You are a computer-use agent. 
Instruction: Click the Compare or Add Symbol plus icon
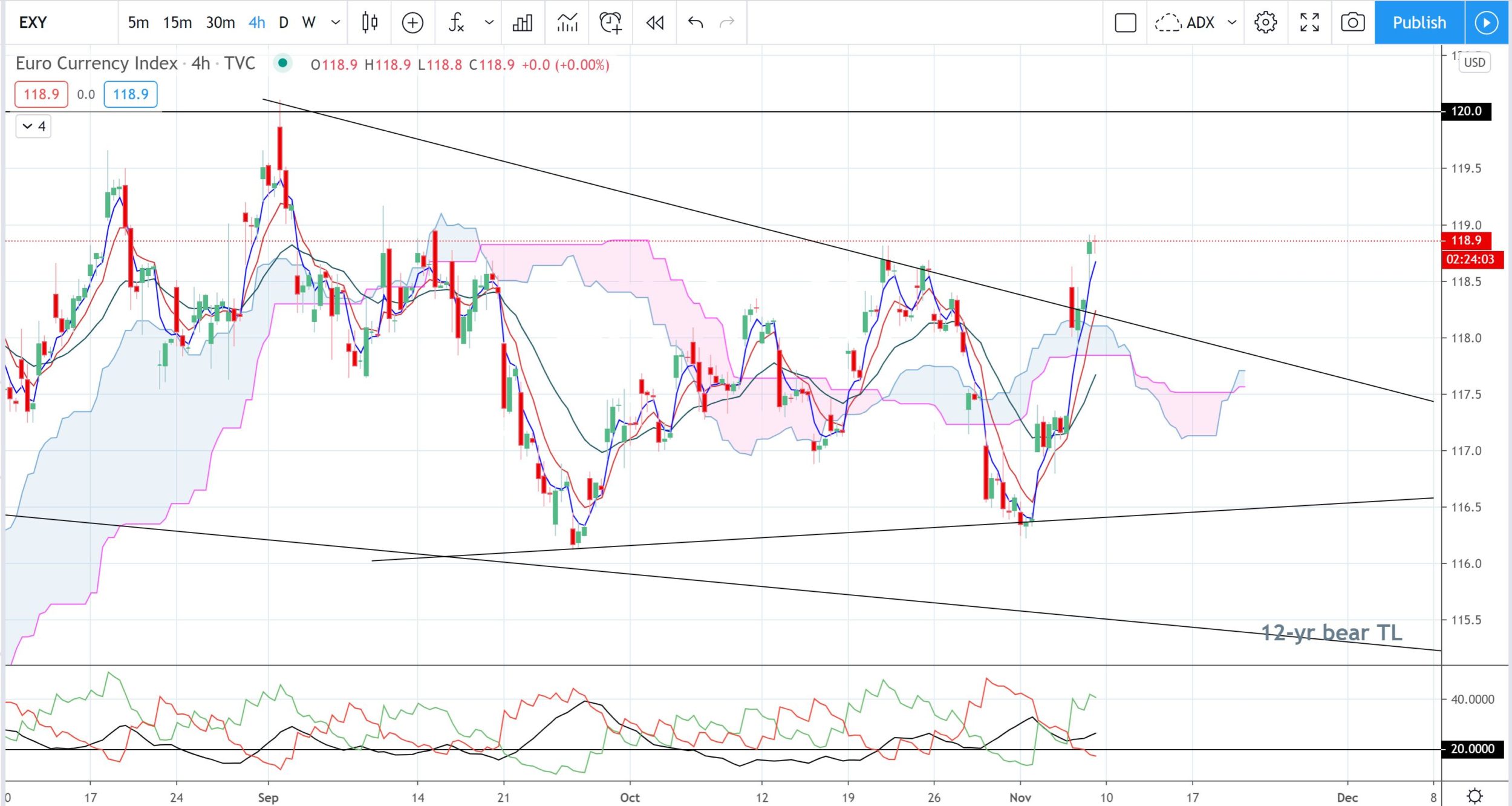click(412, 23)
